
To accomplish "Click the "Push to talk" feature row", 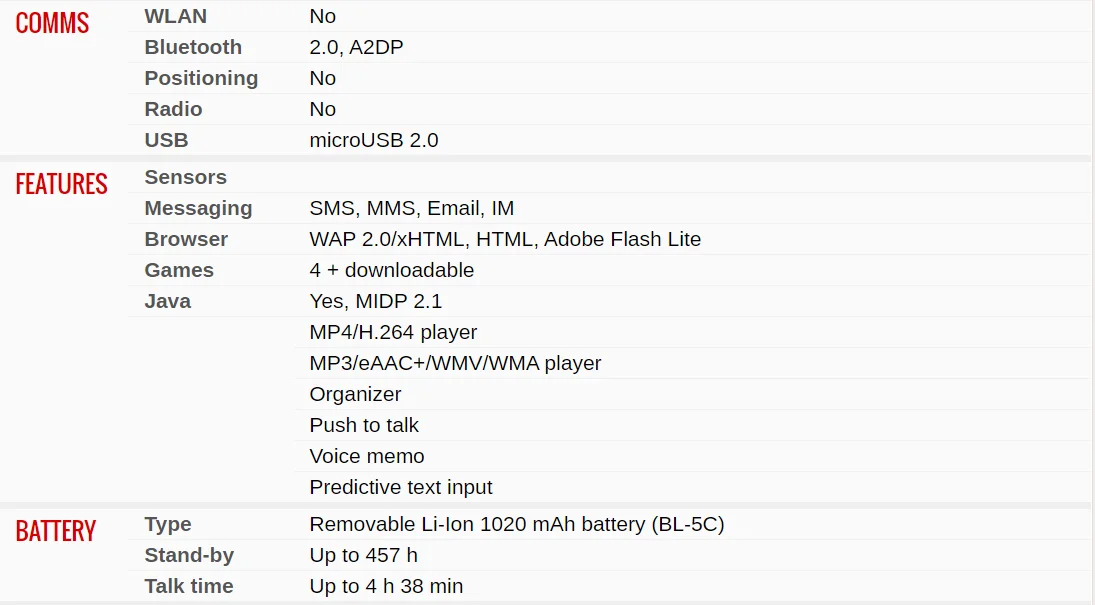I will click(x=364, y=425).
